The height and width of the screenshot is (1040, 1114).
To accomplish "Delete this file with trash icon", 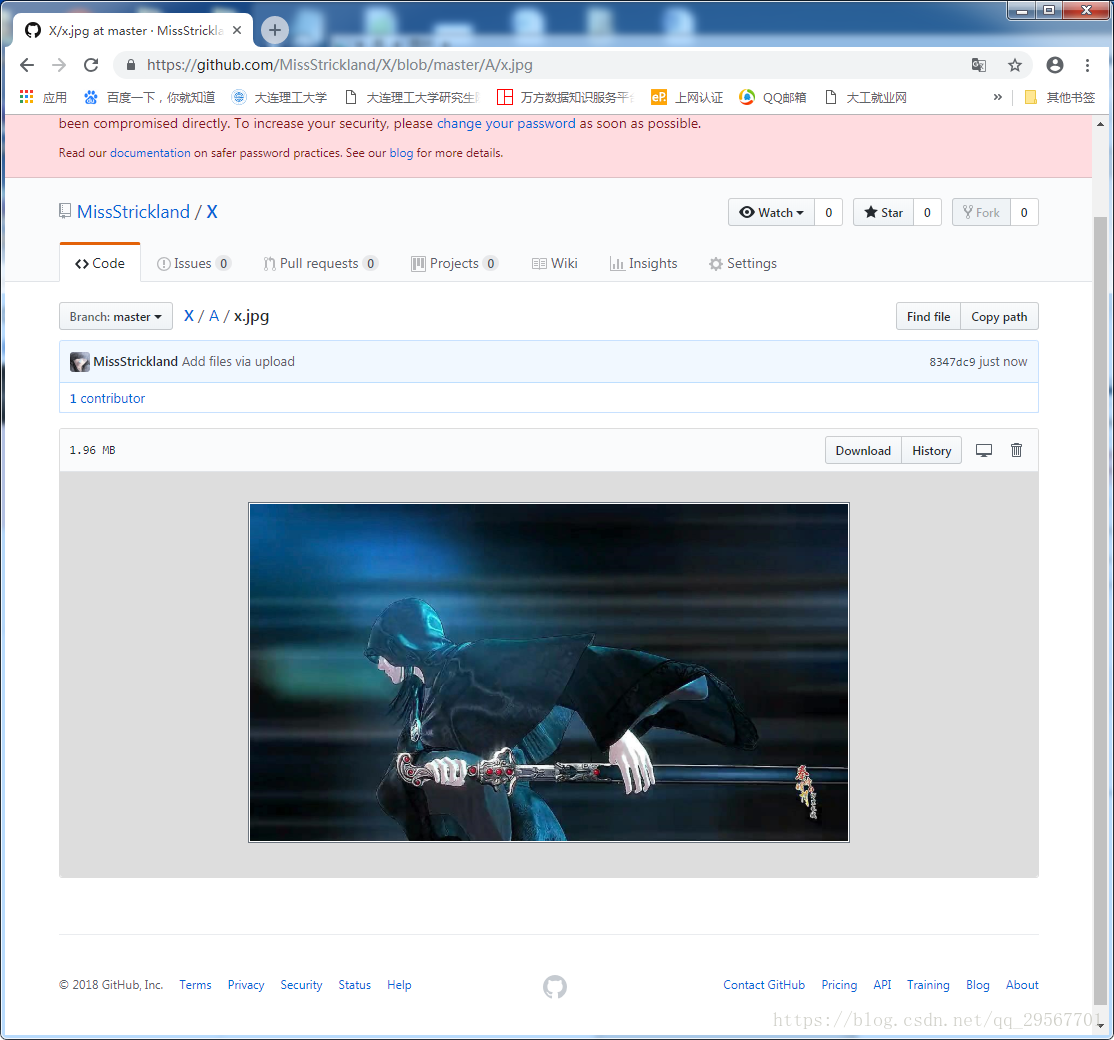I will pos(1017,450).
